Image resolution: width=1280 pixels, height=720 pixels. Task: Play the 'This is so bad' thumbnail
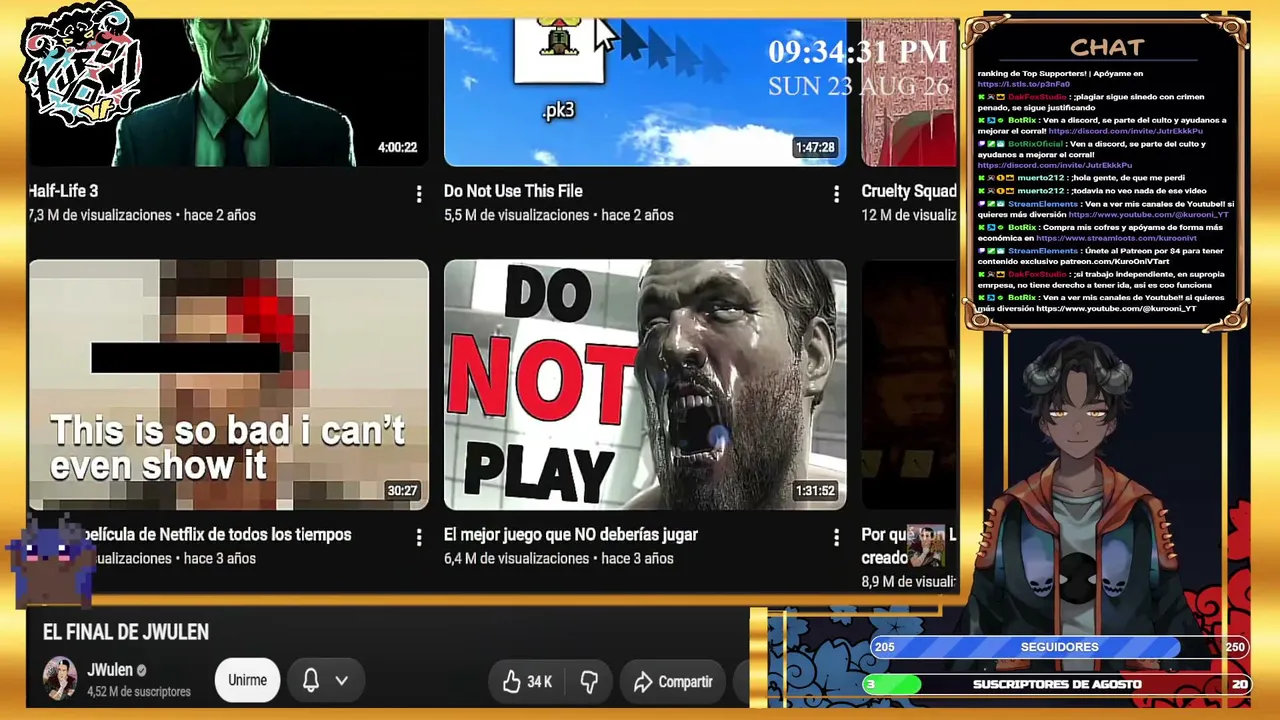coord(228,385)
